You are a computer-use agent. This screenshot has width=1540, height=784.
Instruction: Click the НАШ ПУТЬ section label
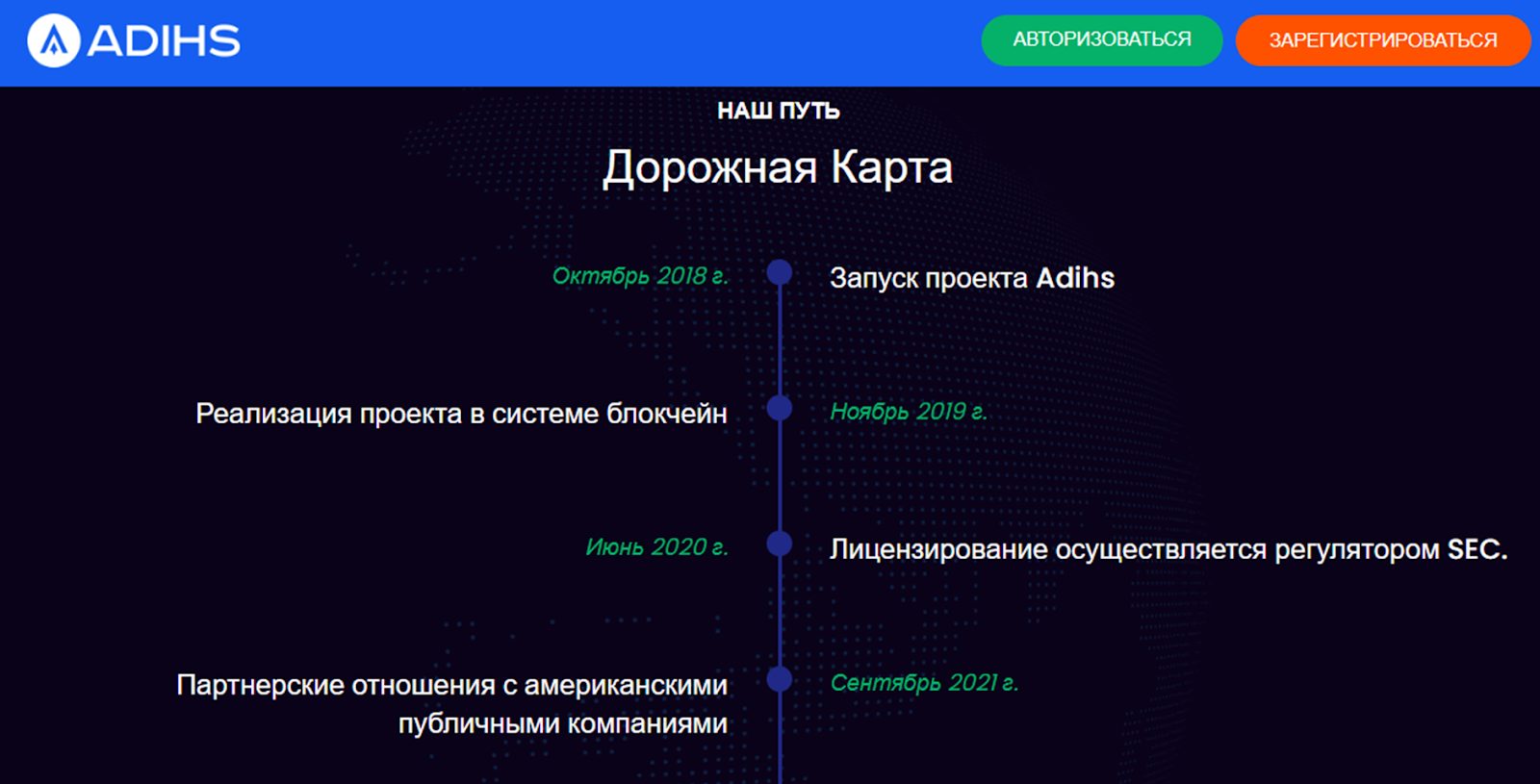tap(778, 111)
